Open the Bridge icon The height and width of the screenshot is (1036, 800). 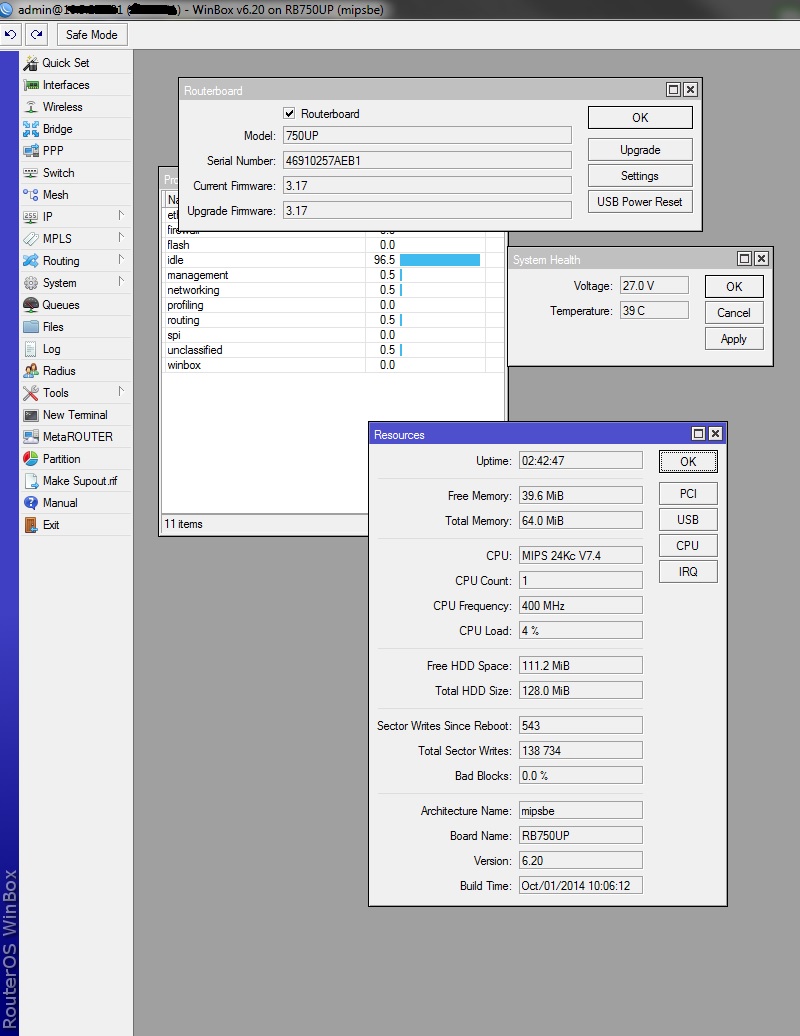31,129
